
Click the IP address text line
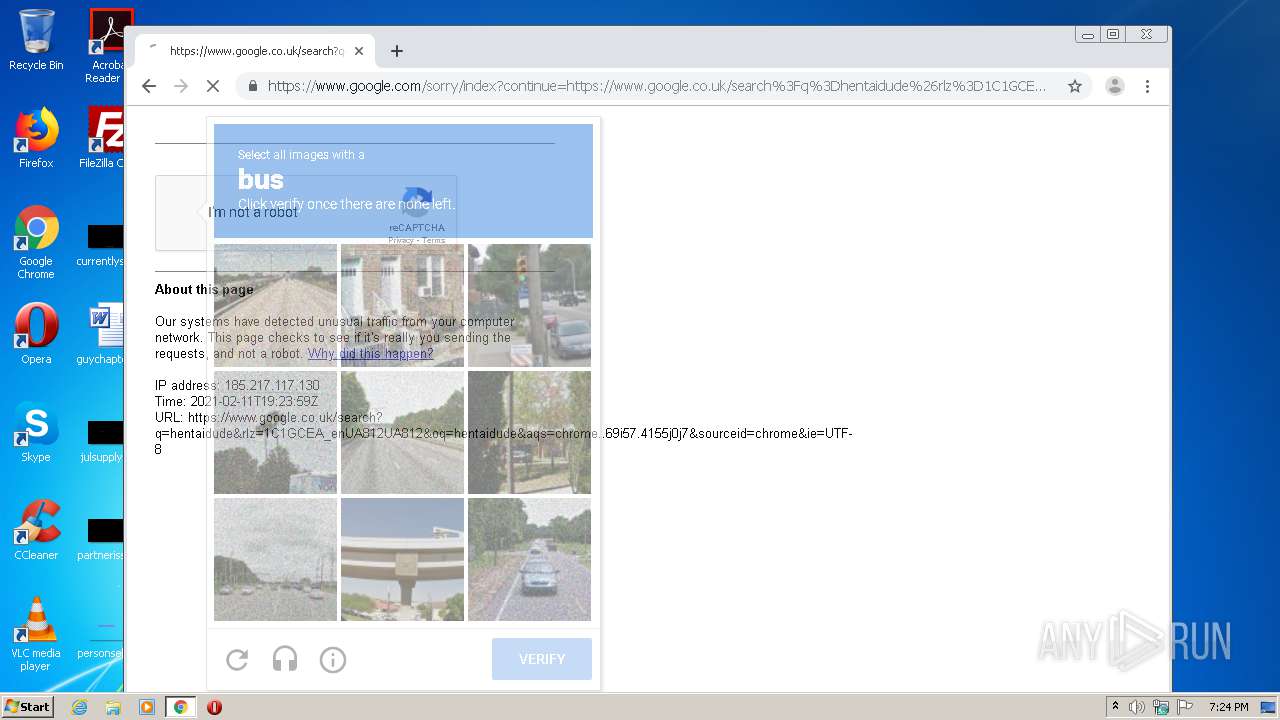pos(237,386)
